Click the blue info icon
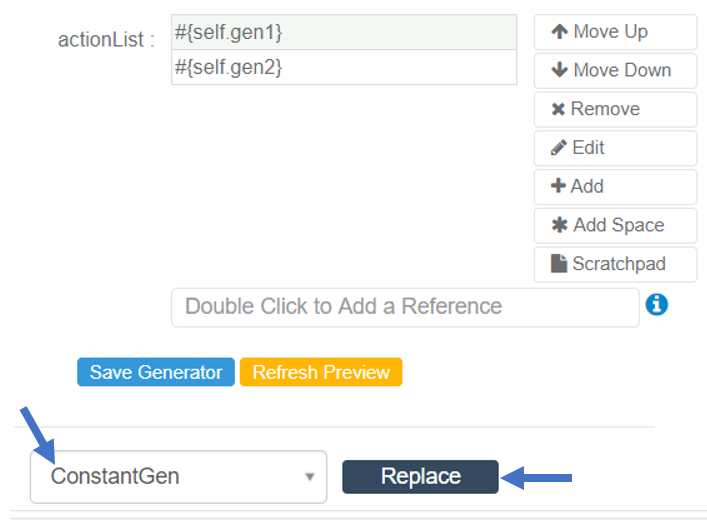The width and height of the screenshot is (707, 521). pyautogui.click(x=657, y=305)
